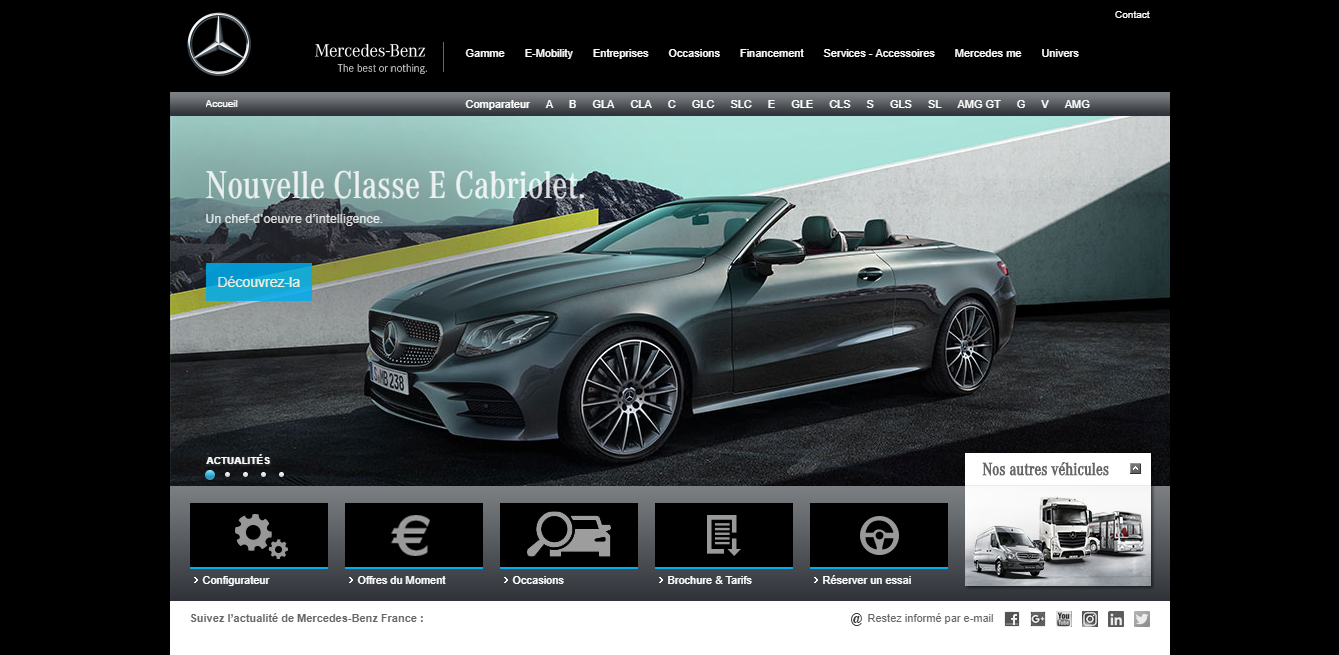Select the SL model

[x=934, y=104]
